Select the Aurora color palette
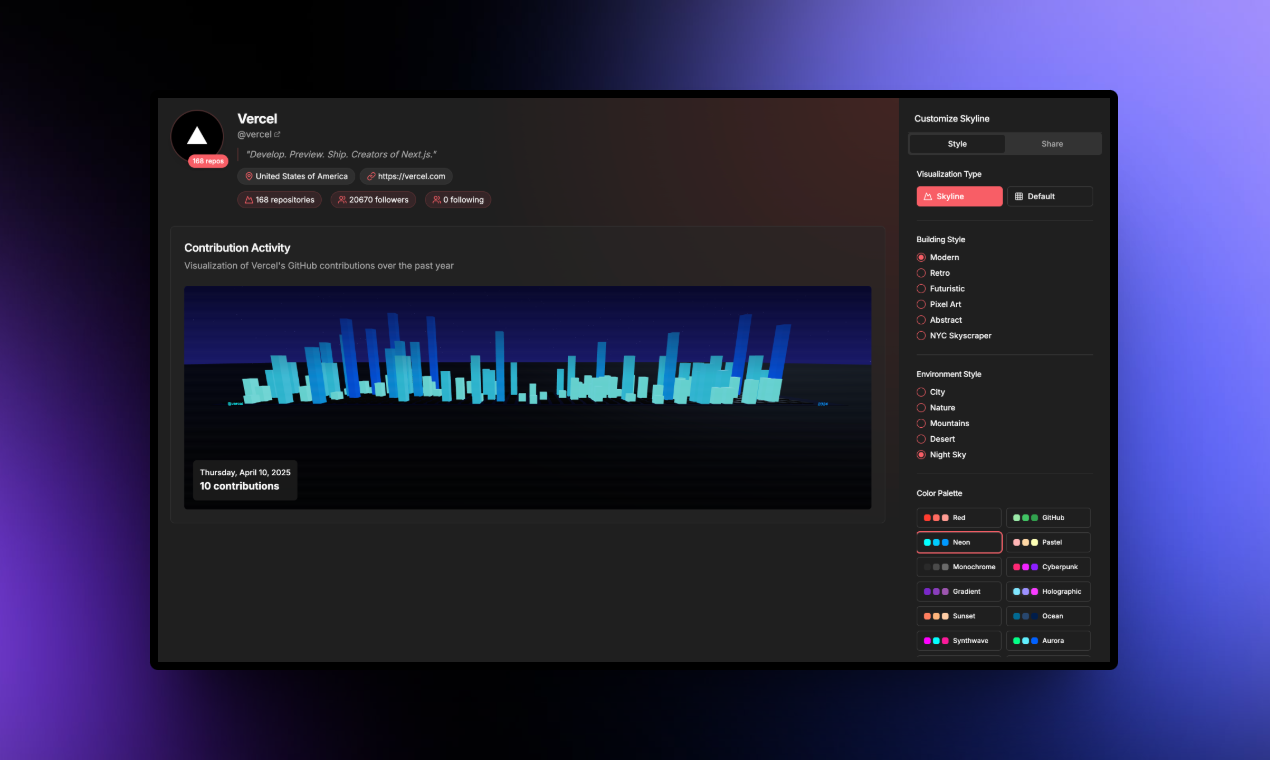 1048,640
